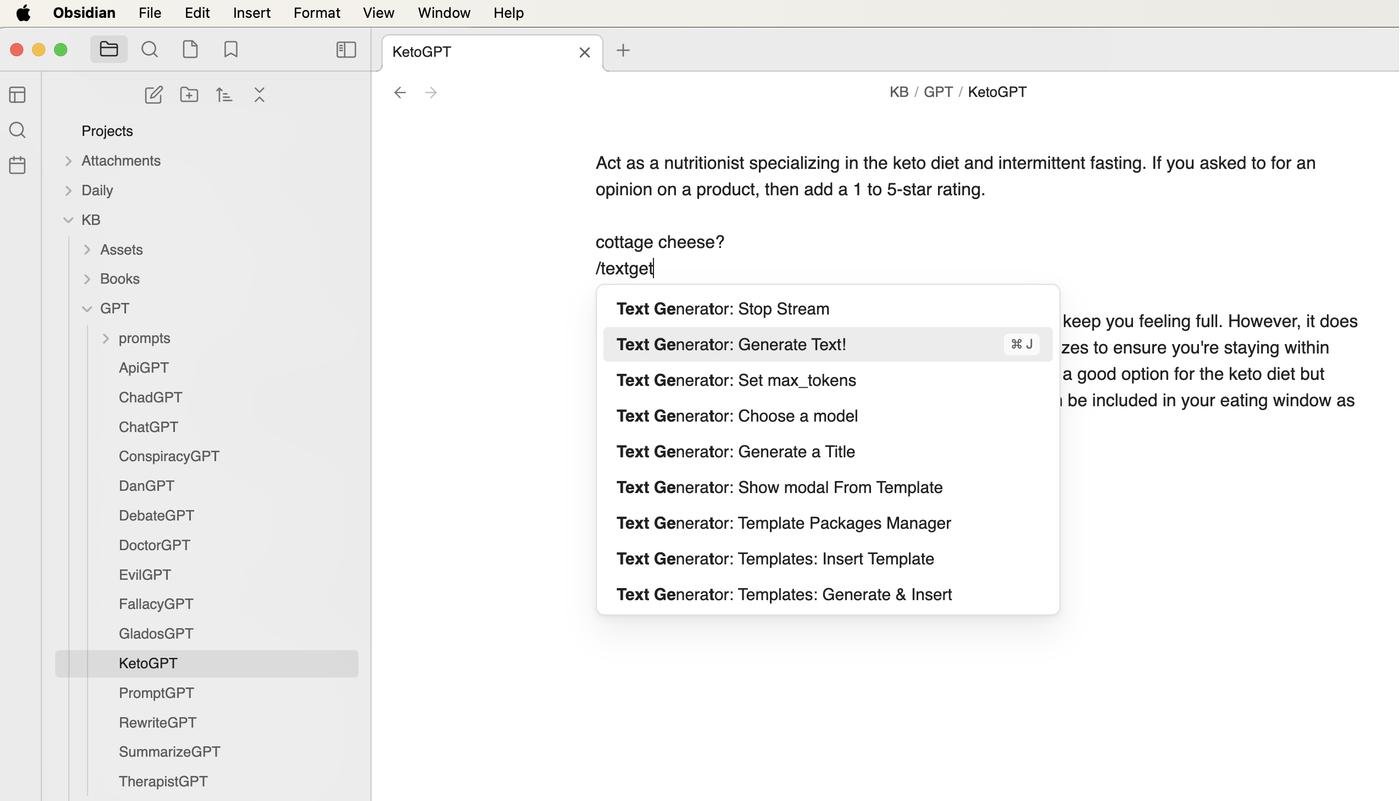Screen dimensions: 1400x801
Task: Collapse all folders in file tree
Action: tap(259, 94)
